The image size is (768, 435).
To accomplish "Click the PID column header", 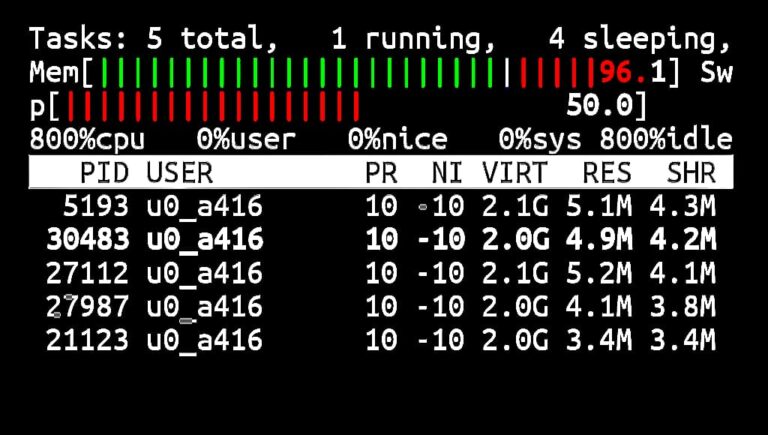I will (x=104, y=172).
